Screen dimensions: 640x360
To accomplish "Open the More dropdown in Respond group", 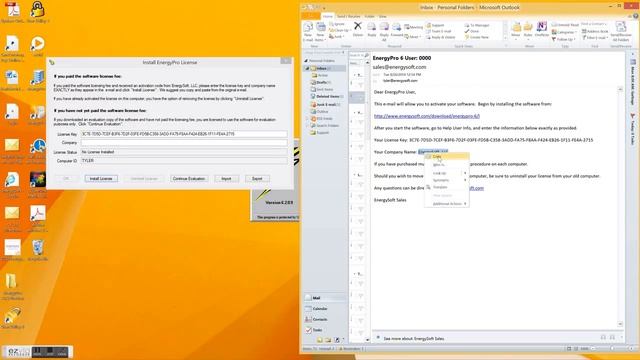I will pos(412,37).
